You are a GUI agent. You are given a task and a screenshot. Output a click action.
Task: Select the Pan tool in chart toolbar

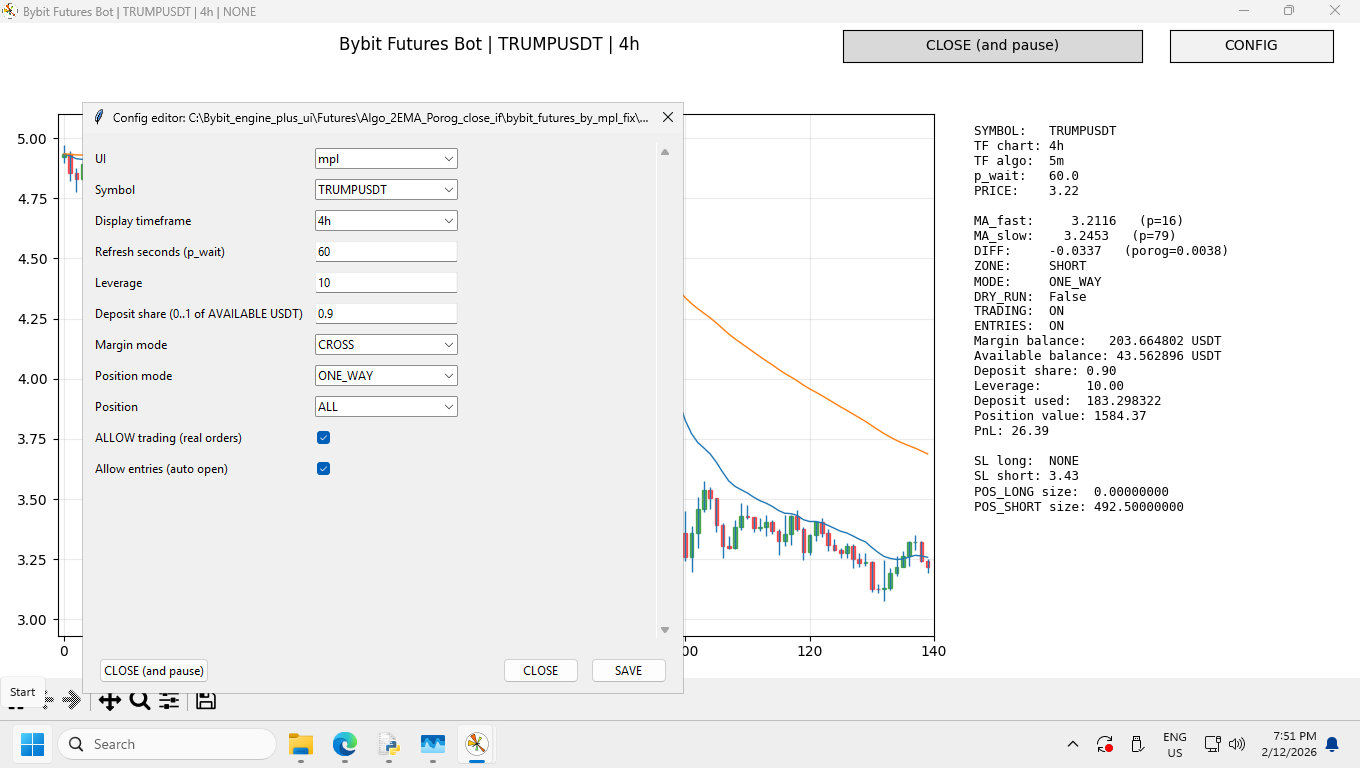pos(110,701)
